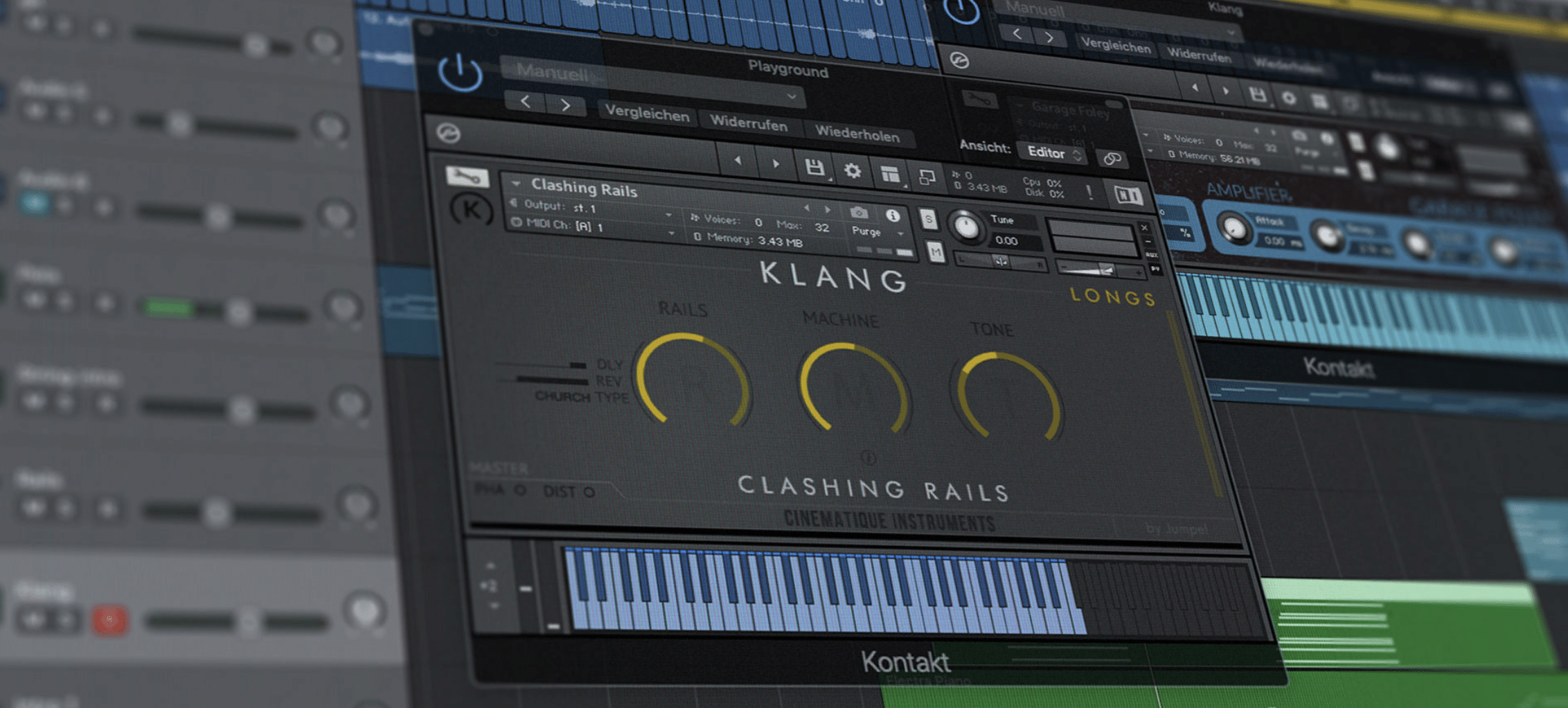
Task: Solo Clashing Rails with the S button
Action: click(x=928, y=219)
